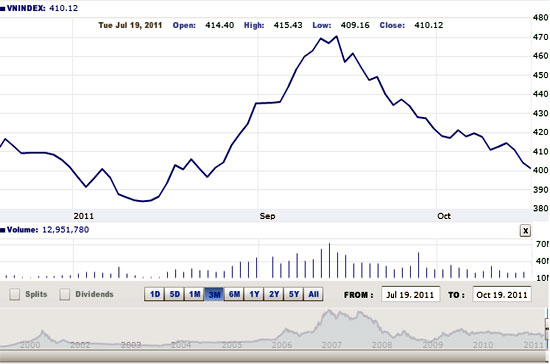This screenshot has height=364, width=550.
Task: Click the date text Tue Jul 19, 2011
Action: point(130,25)
